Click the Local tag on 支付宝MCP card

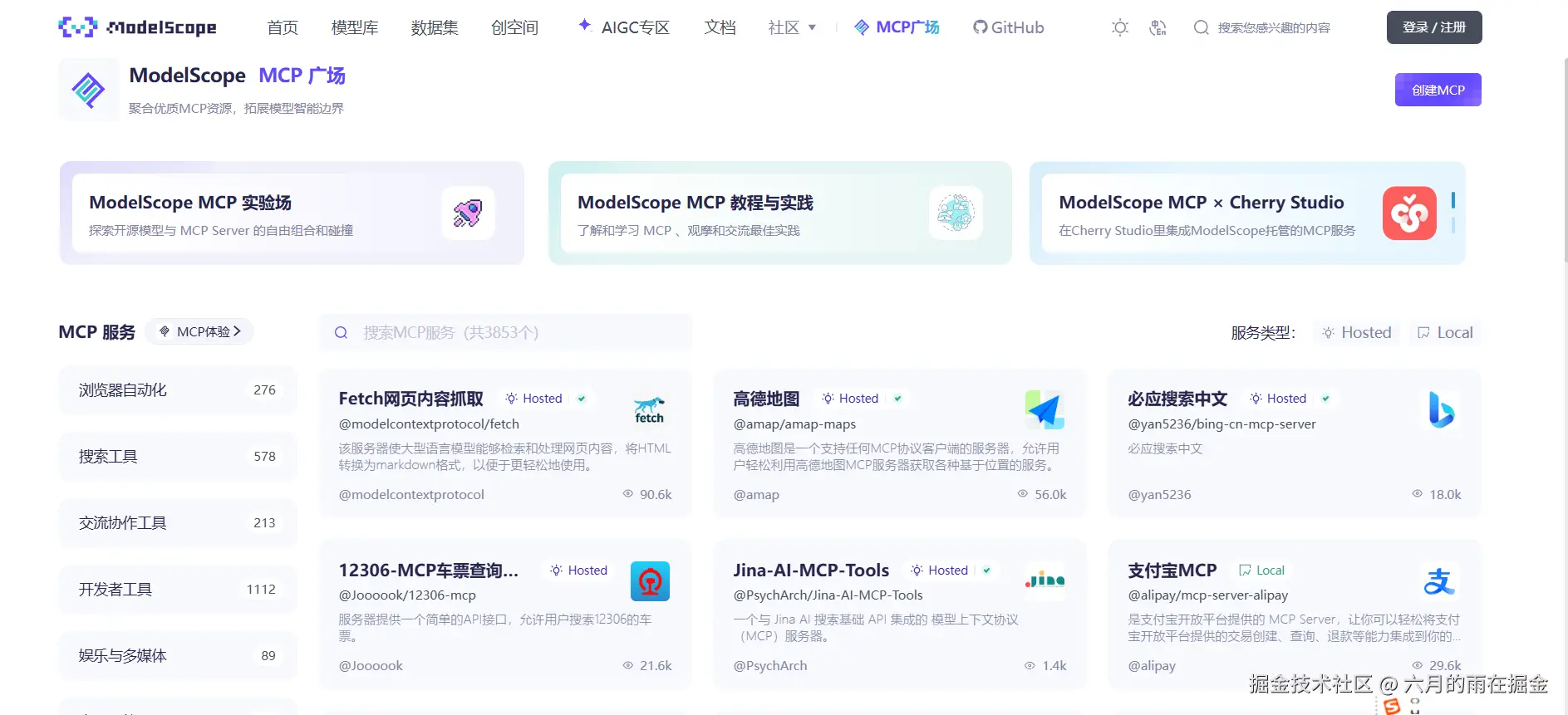(1261, 571)
